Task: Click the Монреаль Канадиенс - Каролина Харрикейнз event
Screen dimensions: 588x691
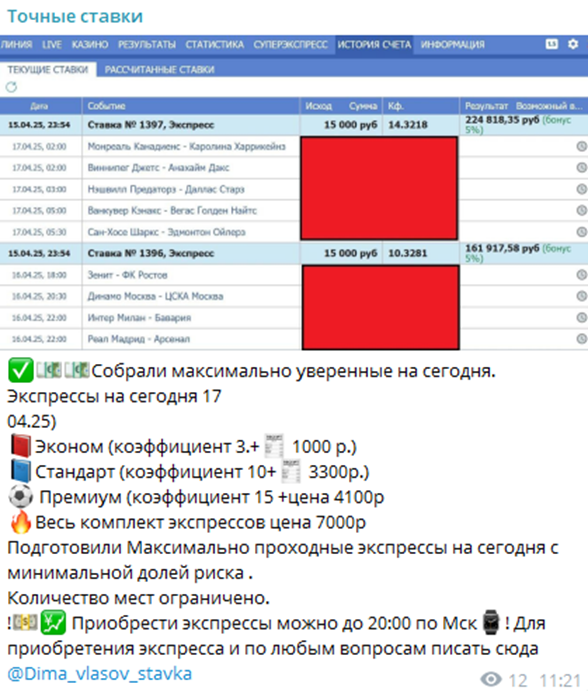Action: (x=186, y=146)
